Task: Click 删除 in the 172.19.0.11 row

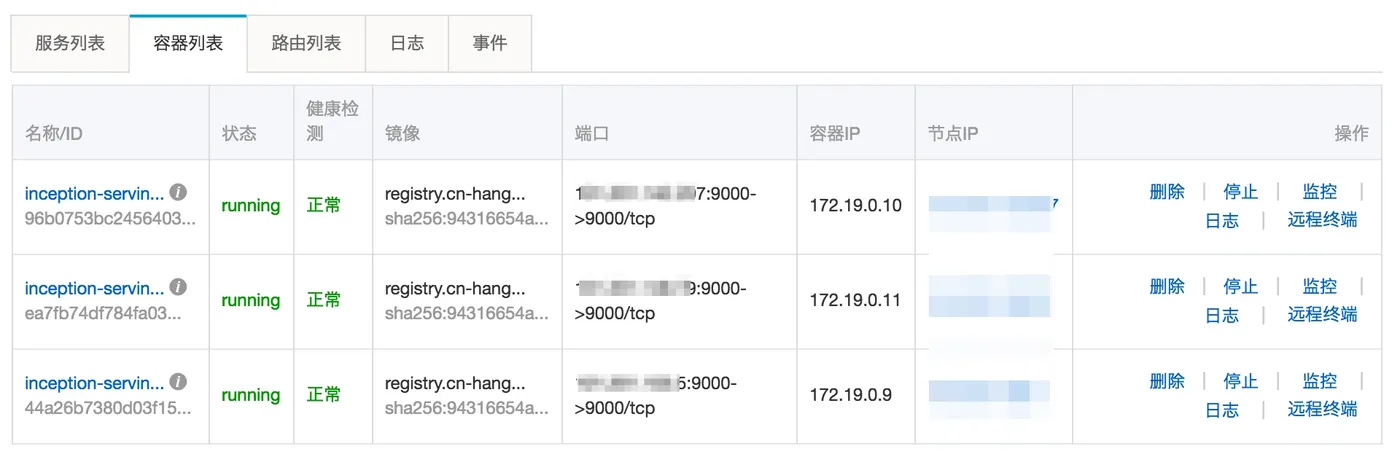Action: (x=1167, y=286)
